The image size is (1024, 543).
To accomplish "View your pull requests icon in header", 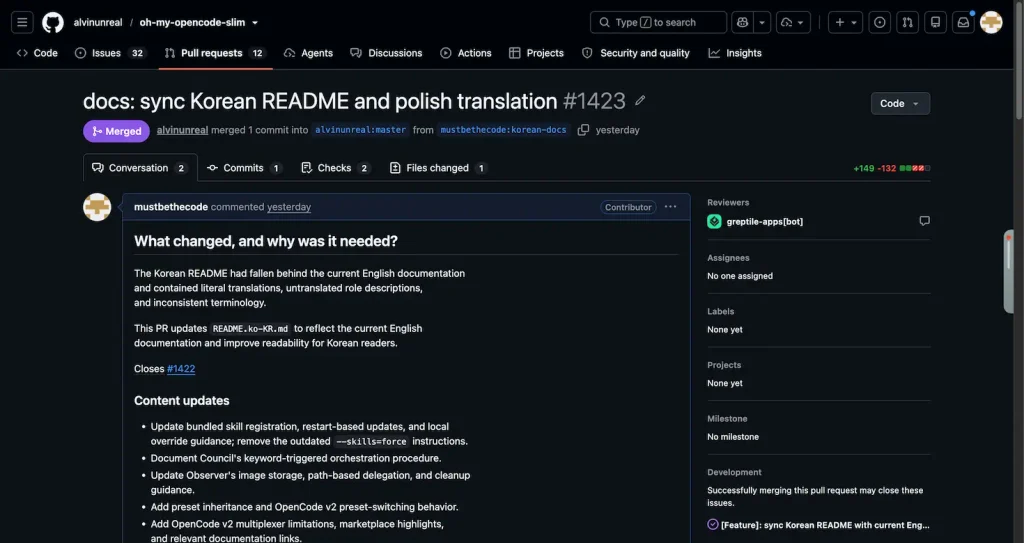I will (907, 22).
